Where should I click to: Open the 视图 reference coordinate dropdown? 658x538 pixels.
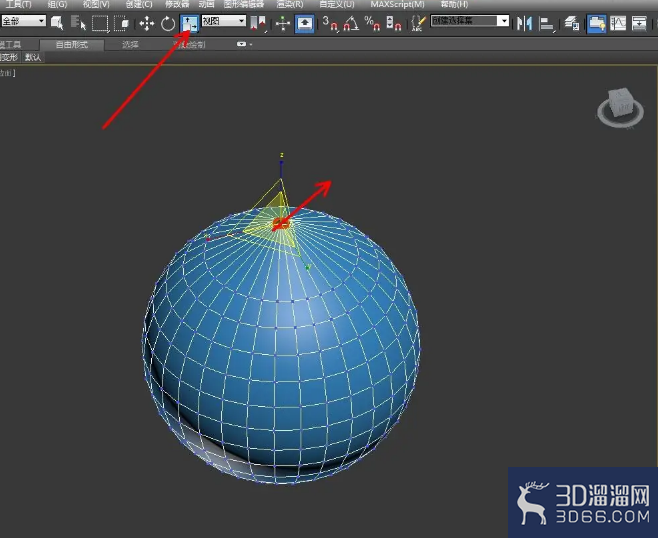pos(224,21)
